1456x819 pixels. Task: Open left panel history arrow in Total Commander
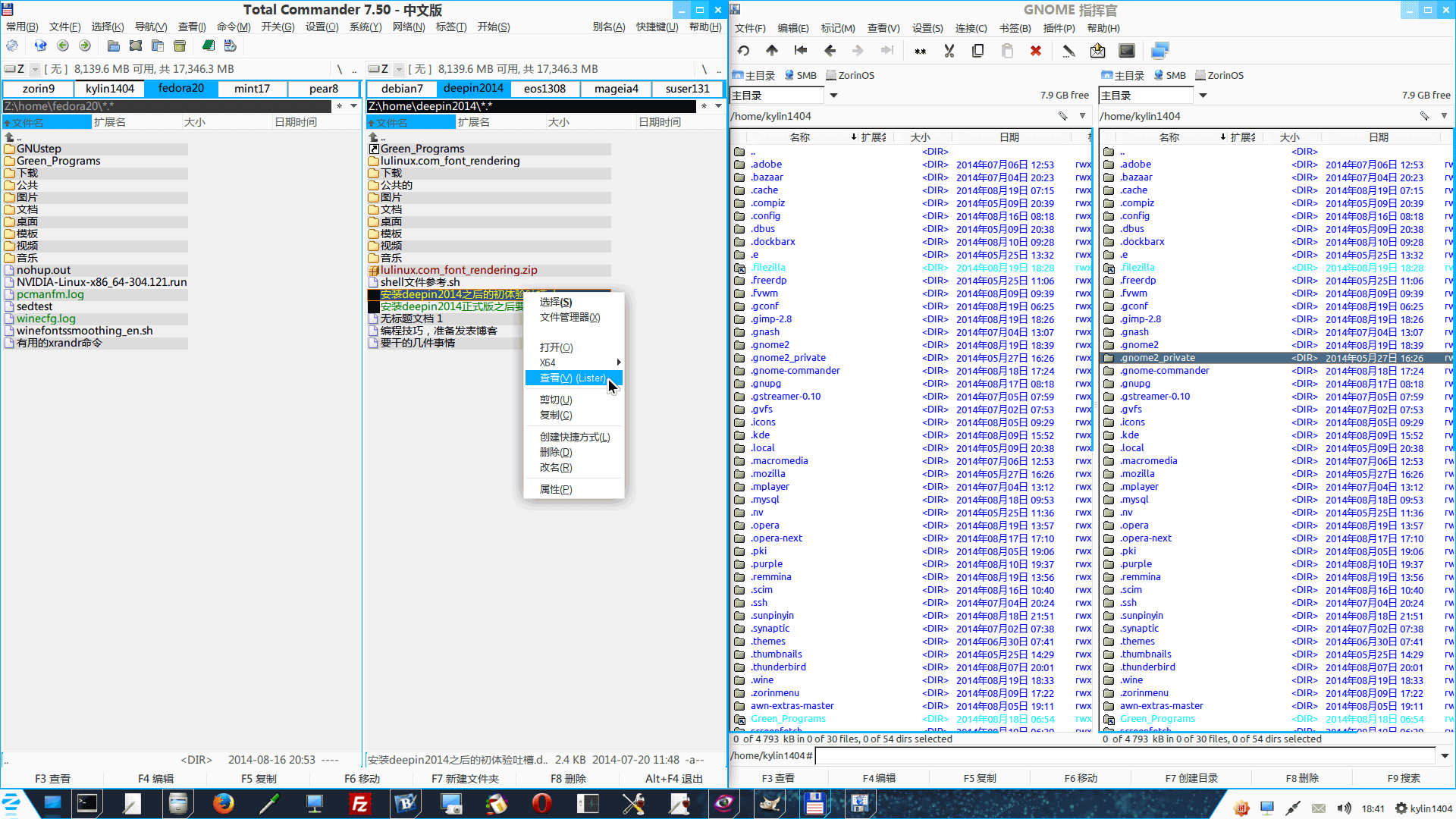[x=353, y=106]
